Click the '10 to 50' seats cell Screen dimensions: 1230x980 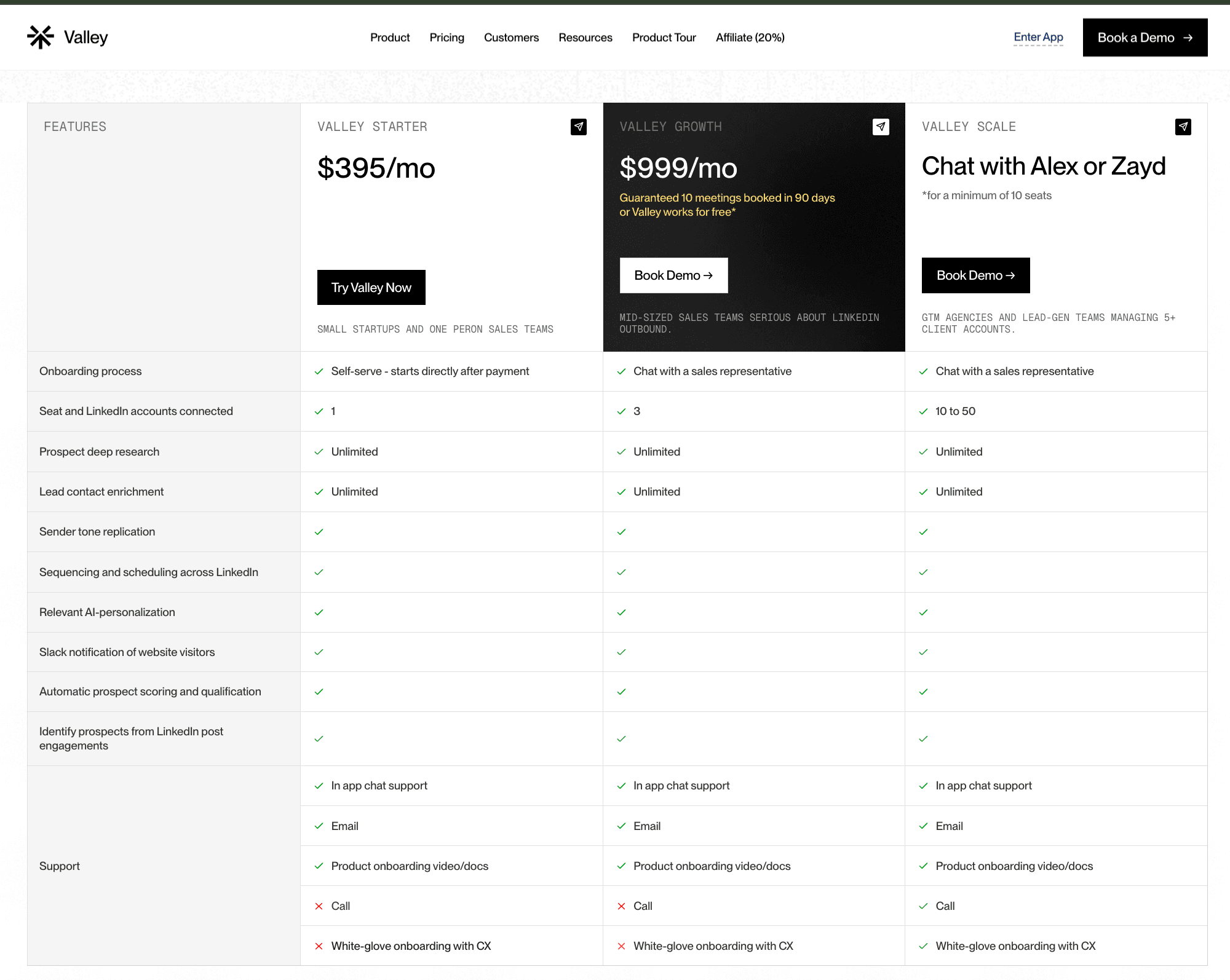click(955, 411)
